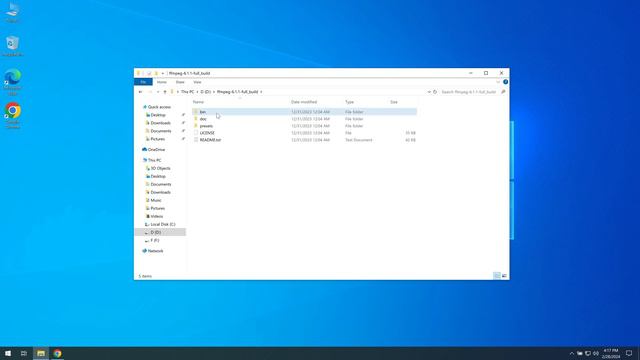Select the README.txt file icon
Image resolution: width=640 pixels, height=360 pixels.
coord(196,140)
